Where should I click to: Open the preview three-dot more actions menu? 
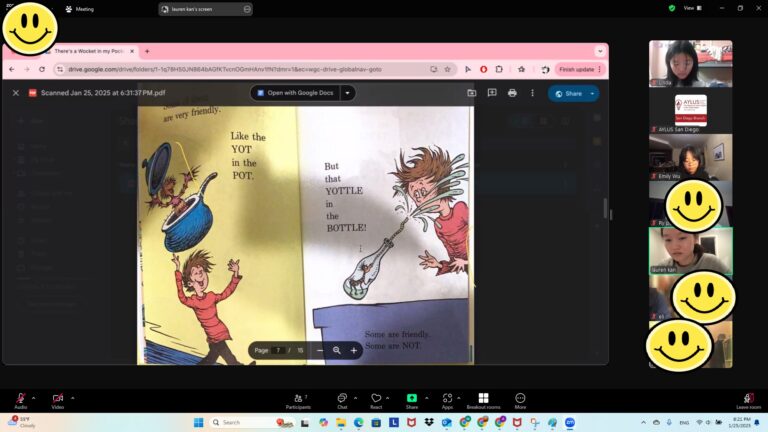[532, 93]
